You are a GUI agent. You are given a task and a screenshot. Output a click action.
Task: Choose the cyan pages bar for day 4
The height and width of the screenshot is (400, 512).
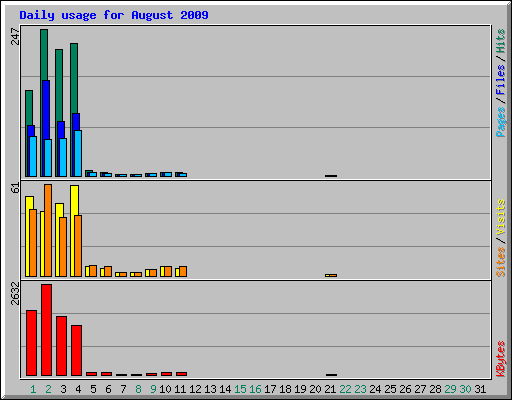point(78,153)
